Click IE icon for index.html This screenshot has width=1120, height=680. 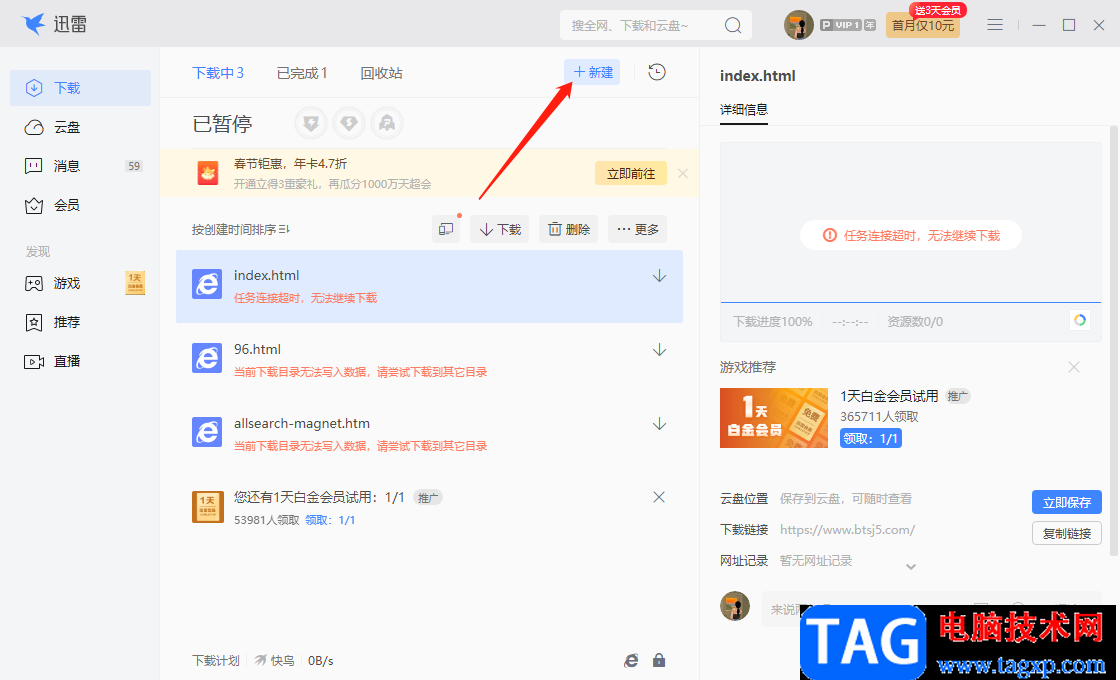tap(207, 284)
